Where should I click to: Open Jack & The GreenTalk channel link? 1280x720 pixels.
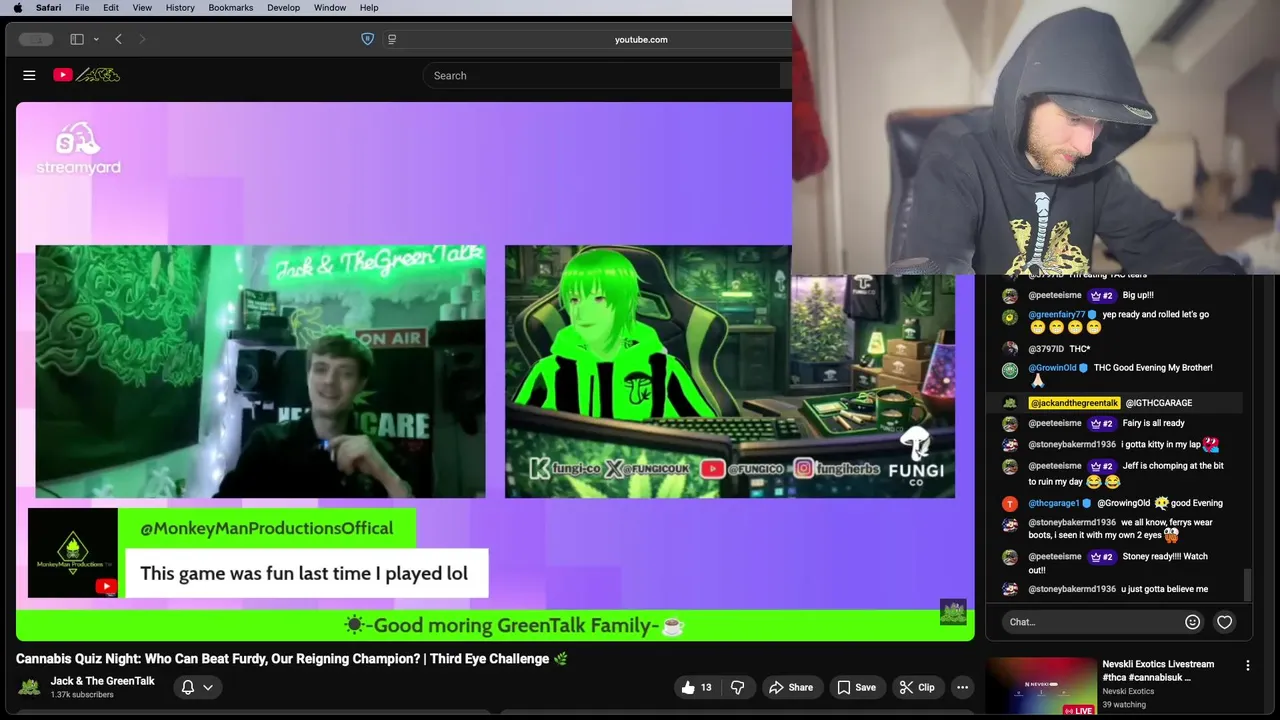click(x=102, y=681)
